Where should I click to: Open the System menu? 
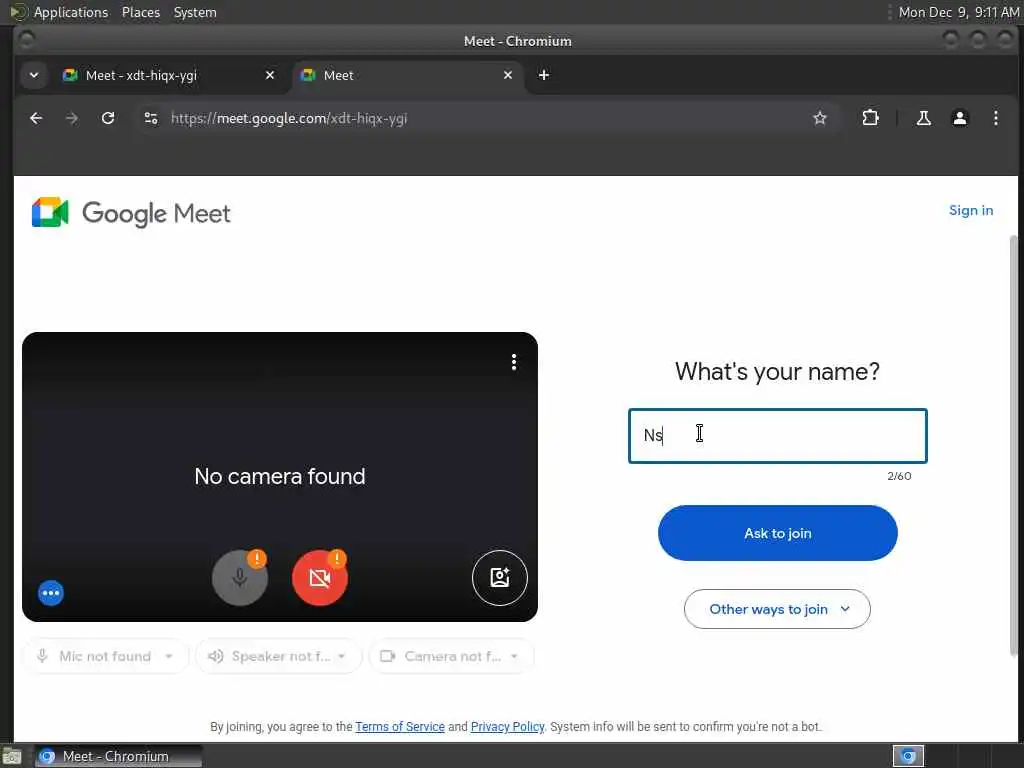coord(195,12)
